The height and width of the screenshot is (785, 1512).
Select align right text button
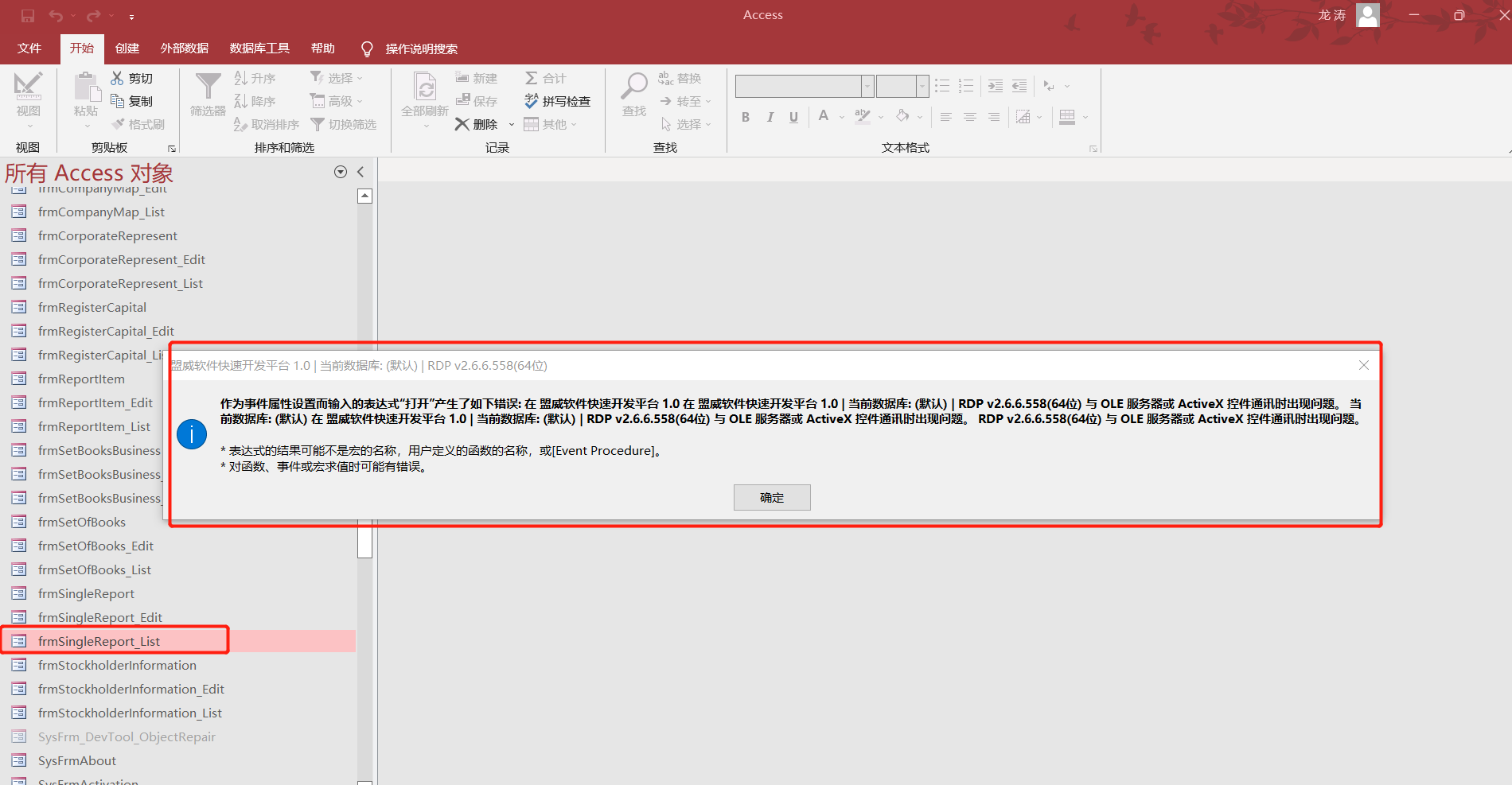tap(994, 117)
